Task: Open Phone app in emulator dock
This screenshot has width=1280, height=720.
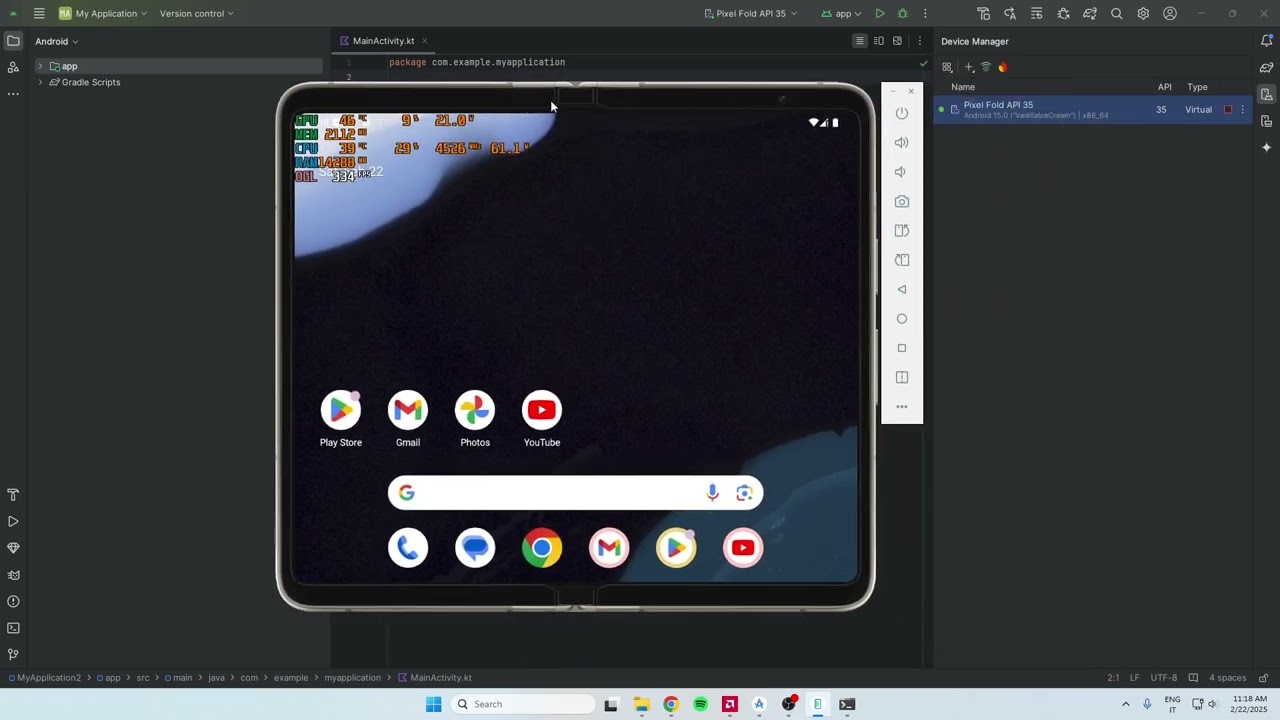Action: [x=408, y=548]
